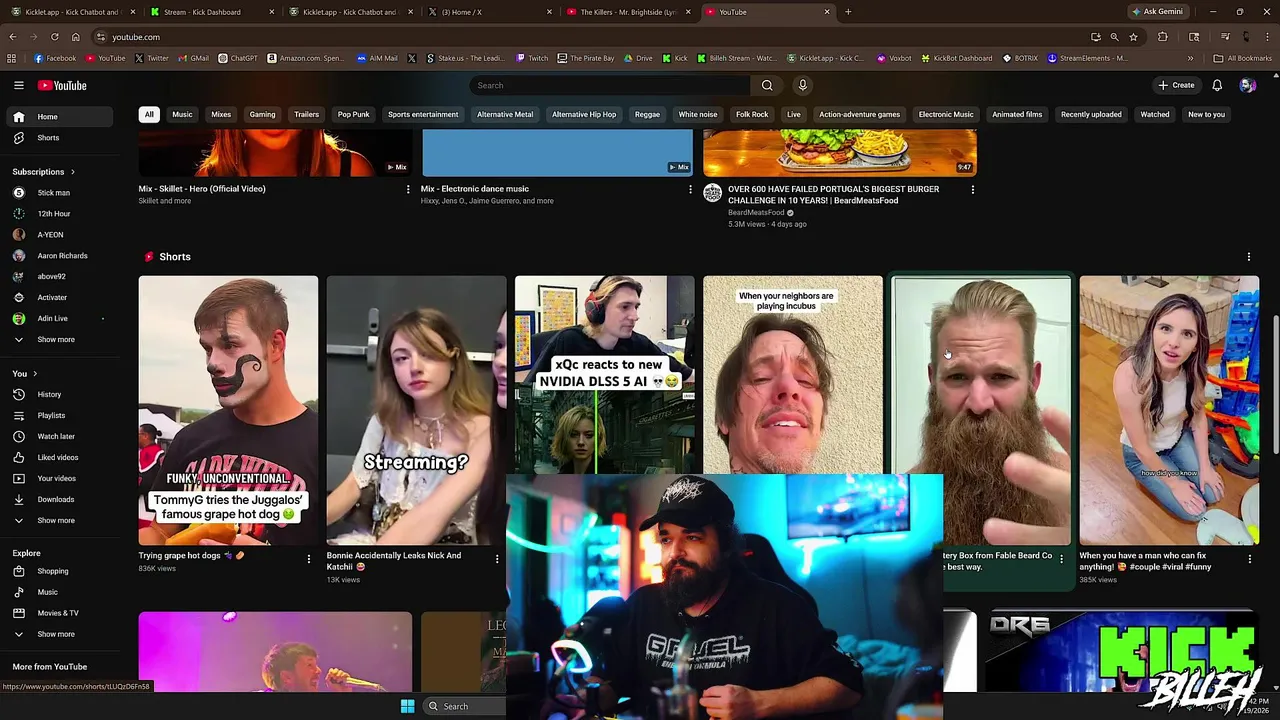Select the Alternative Metal filter chip

(x=505, y=114)
